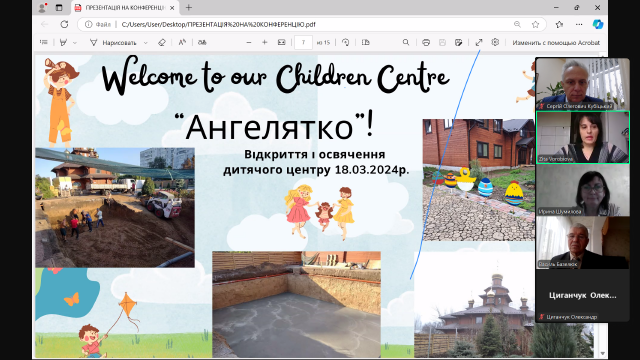The width and height of the screenshot is (640, 360).
Task: Print the PDF document
Action: click(x=426, y=42)
